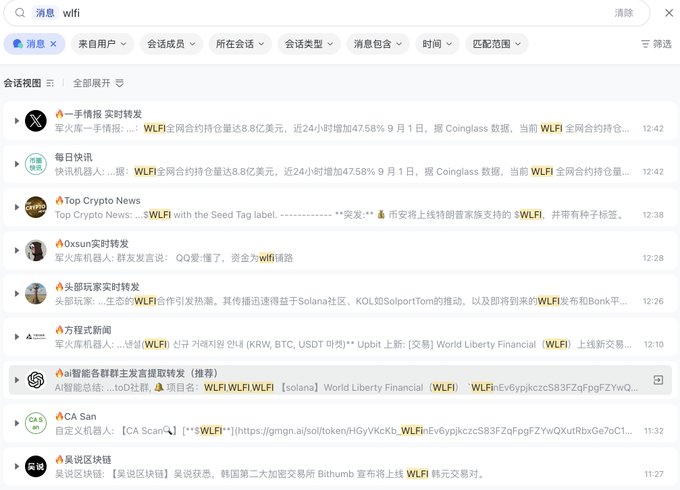This screenshot has width=680, height=490.
Task: Click the 头部玩家实时转发 avatar
Action: [36, 294]
